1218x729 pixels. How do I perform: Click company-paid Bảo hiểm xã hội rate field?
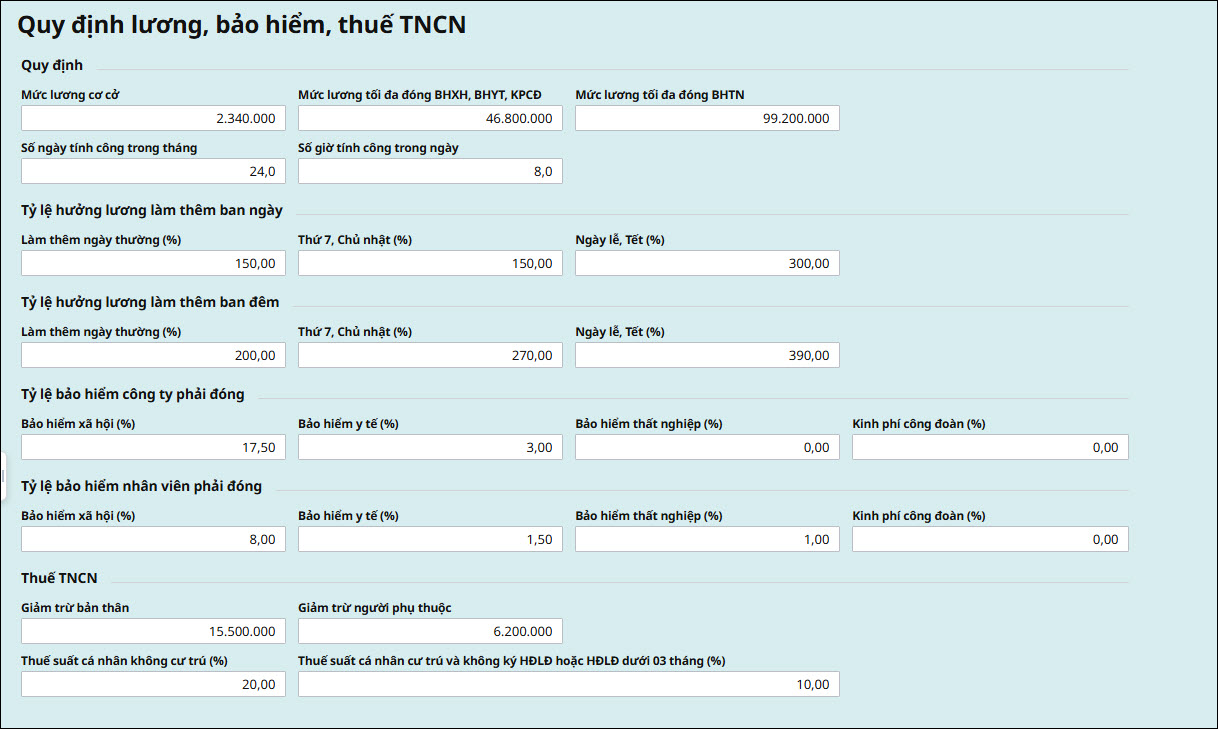(153, 448)
